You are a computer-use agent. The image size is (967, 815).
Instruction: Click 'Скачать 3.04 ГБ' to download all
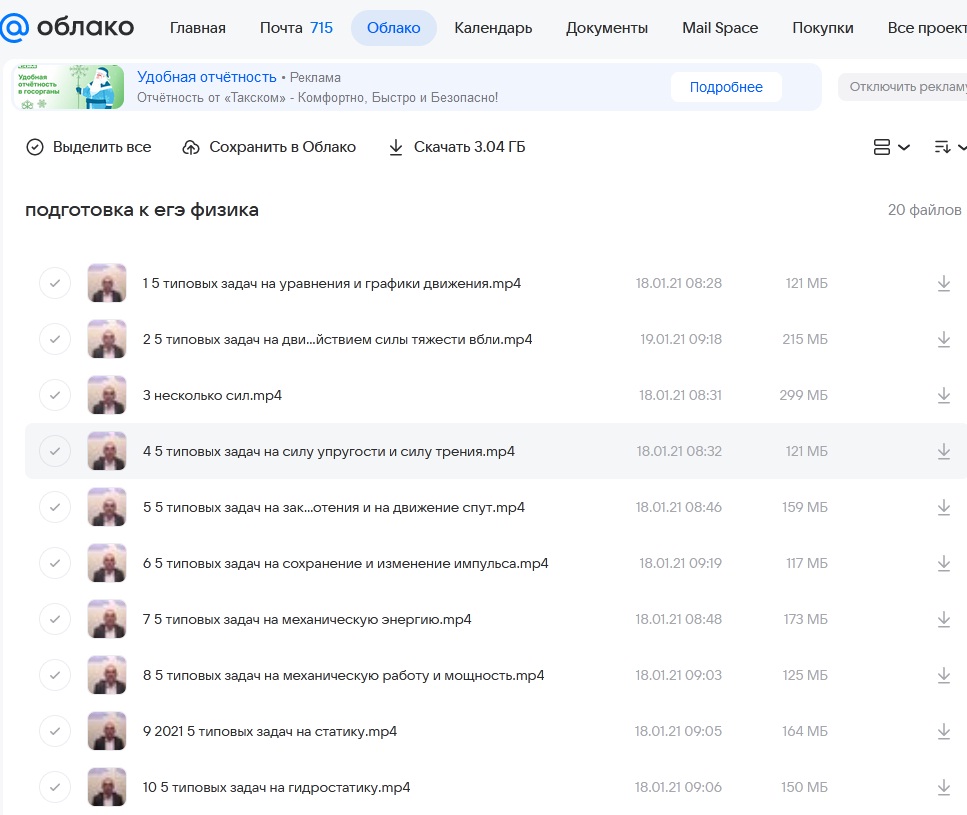(457, 147)
